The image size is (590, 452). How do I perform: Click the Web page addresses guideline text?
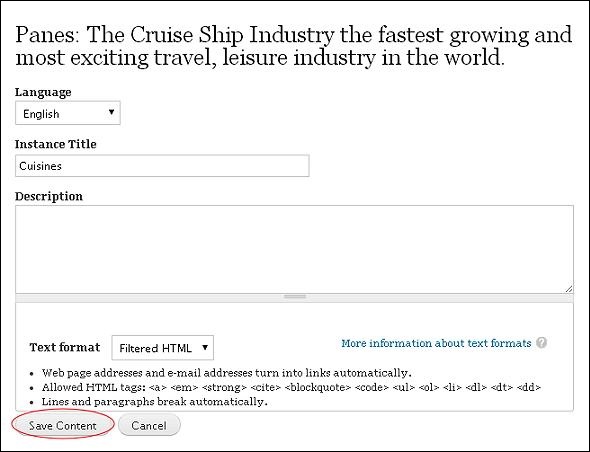tap(227, 373)
